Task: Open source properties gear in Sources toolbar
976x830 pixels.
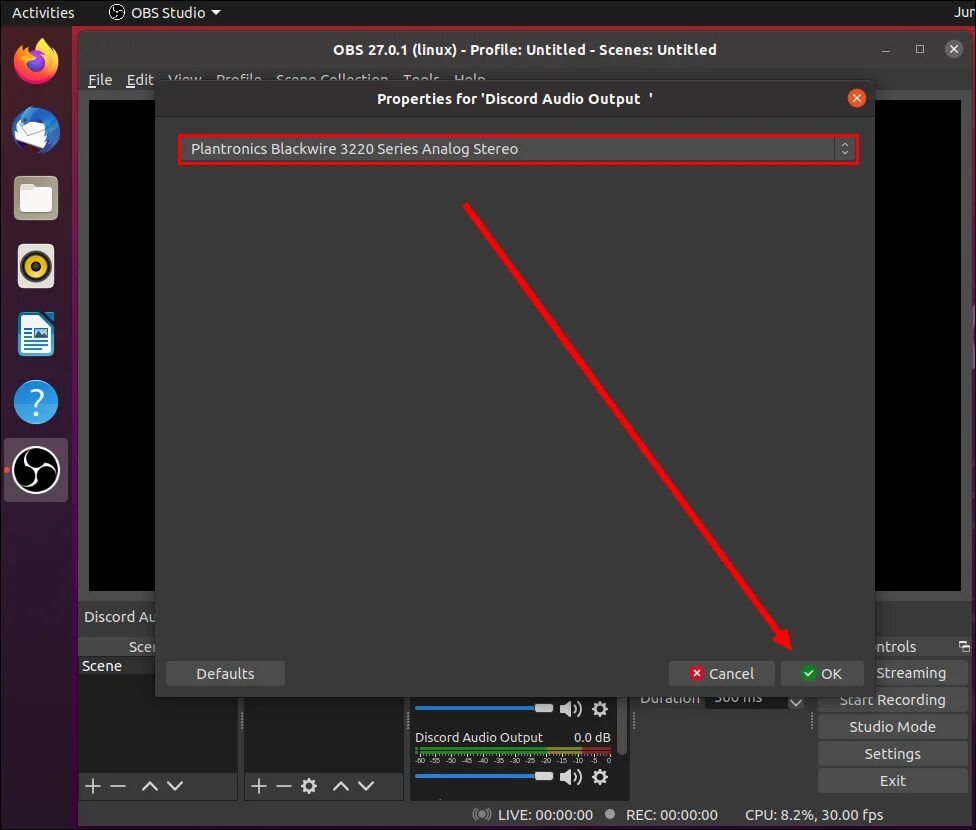Action: [309, 786]
